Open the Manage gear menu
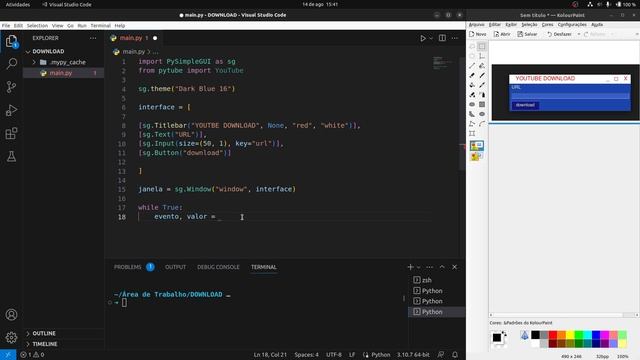The image size is (640, 360). (11, 338)
